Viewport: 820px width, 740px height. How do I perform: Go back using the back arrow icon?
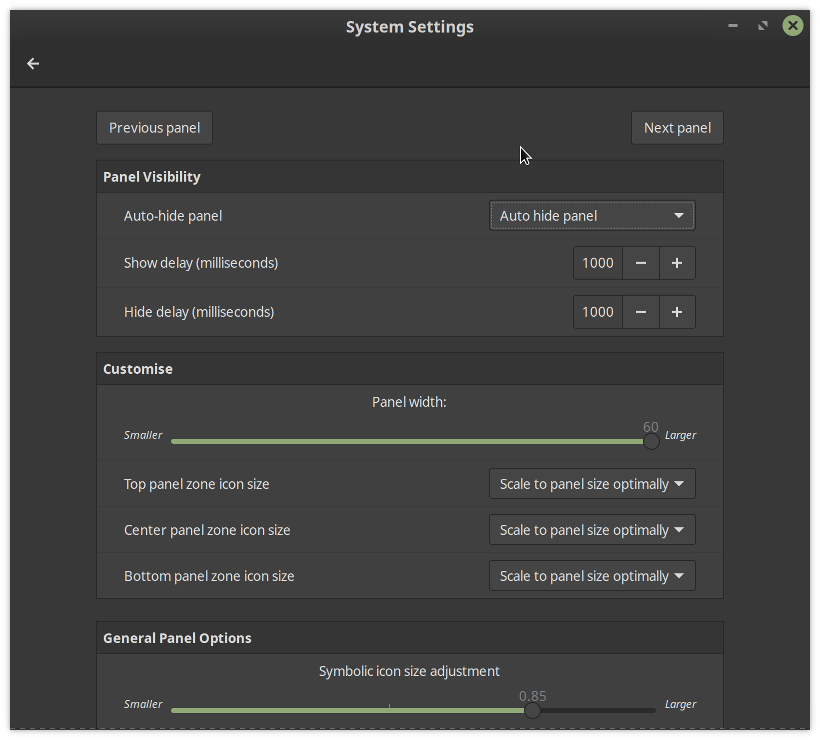(x=33, y=64)
